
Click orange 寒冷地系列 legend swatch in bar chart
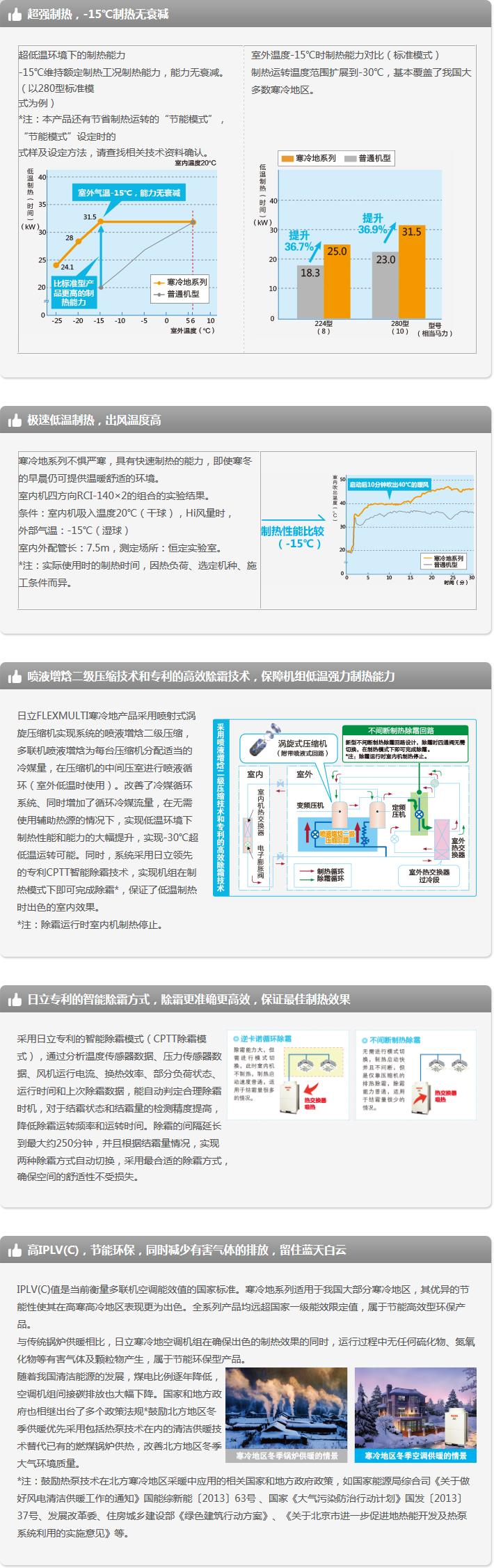(x=287, y=159)
